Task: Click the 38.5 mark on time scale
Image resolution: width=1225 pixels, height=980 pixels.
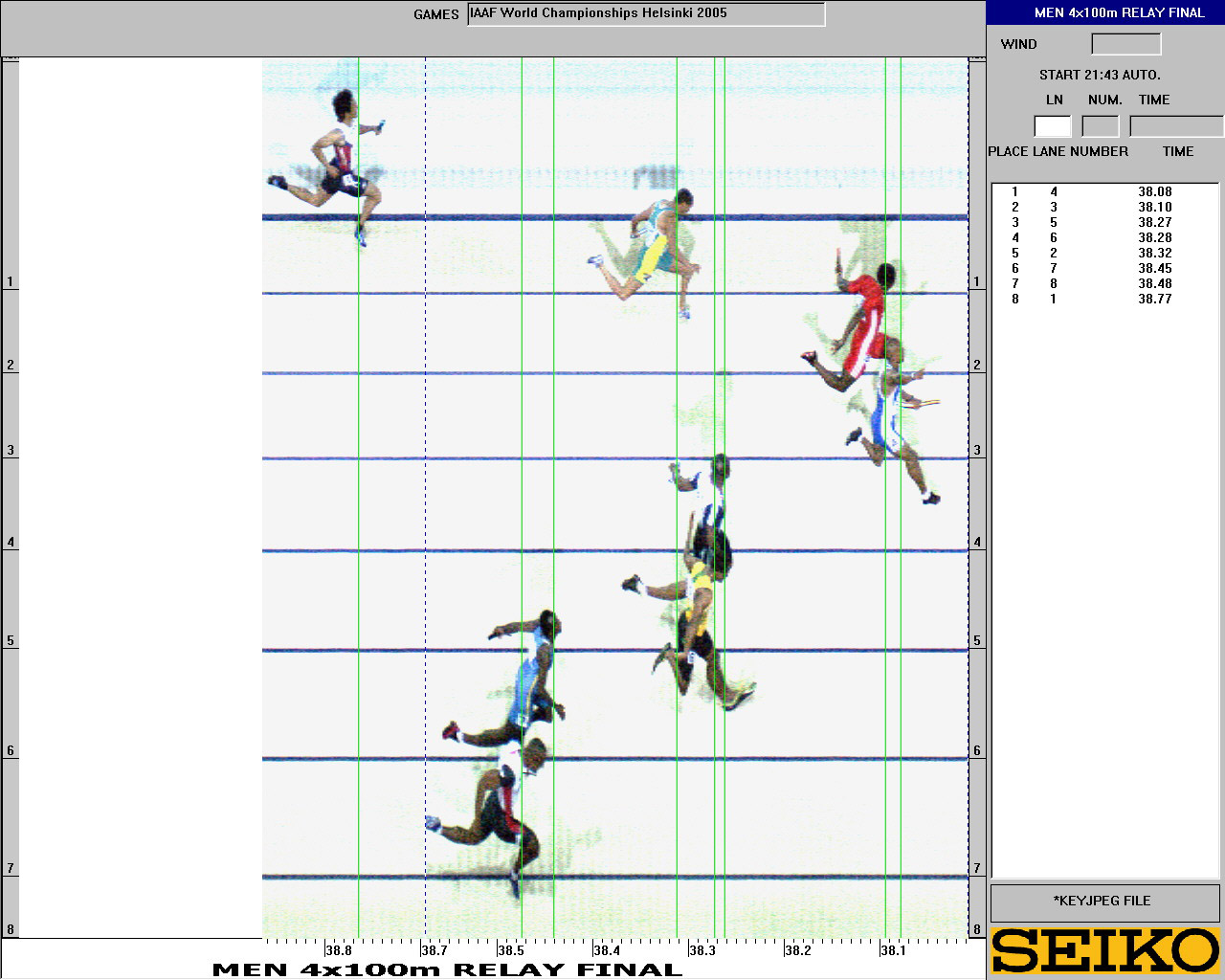Action: click(511, 950)
